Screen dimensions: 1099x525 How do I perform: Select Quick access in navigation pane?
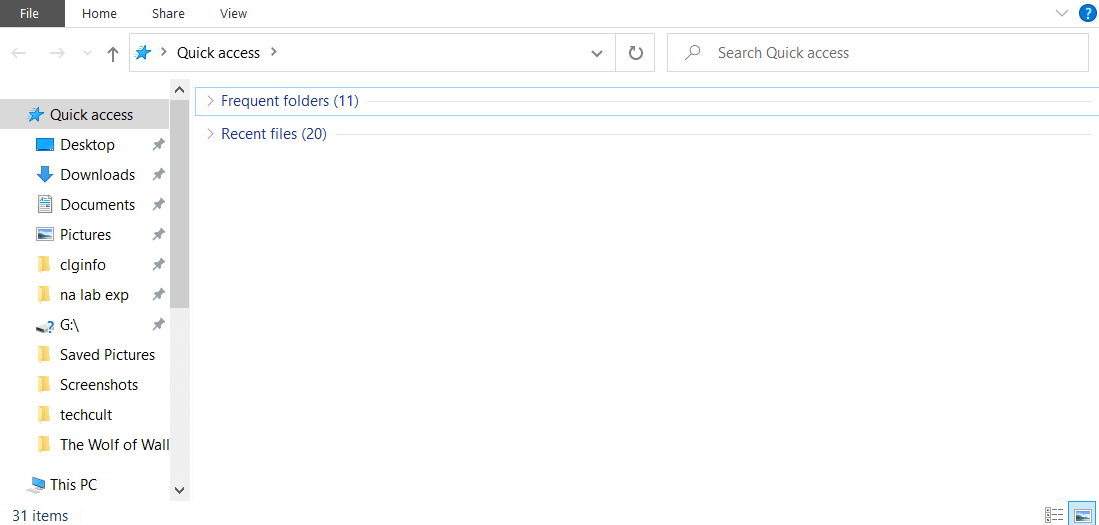pos(84,114)
